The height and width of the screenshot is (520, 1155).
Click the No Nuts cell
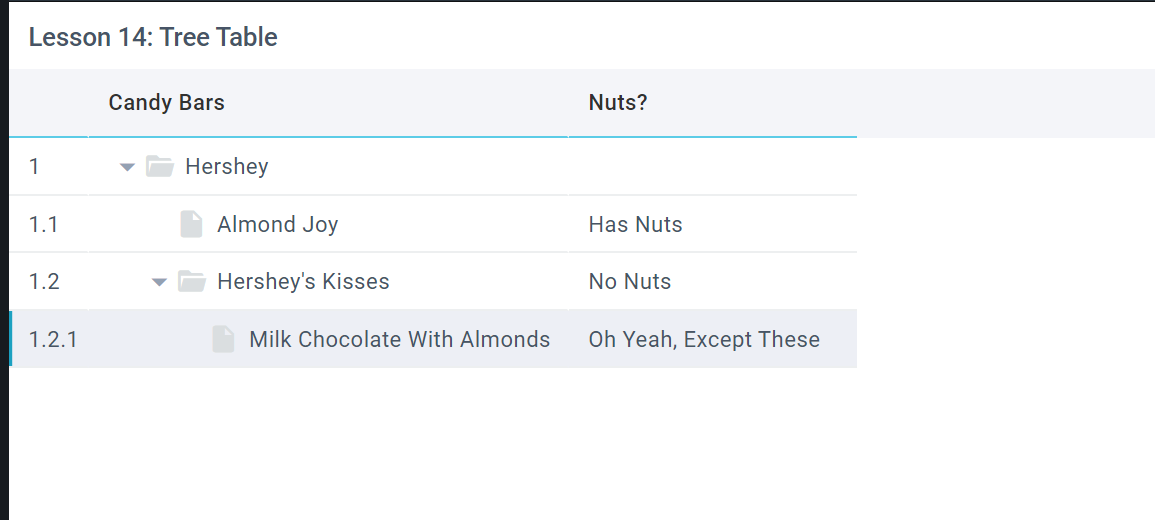(630, 282)
